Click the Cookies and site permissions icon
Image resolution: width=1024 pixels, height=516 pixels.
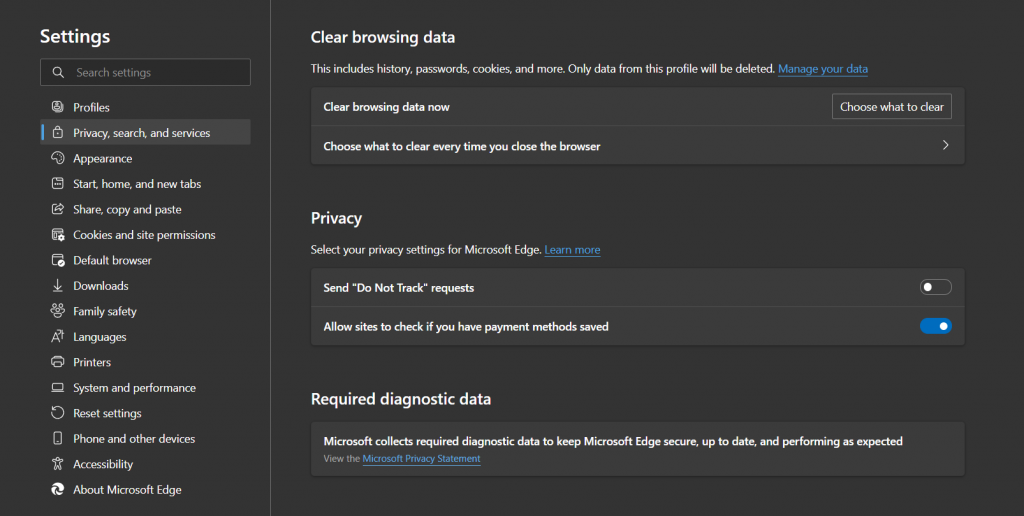pyautogui.click(x=57, y=234)
